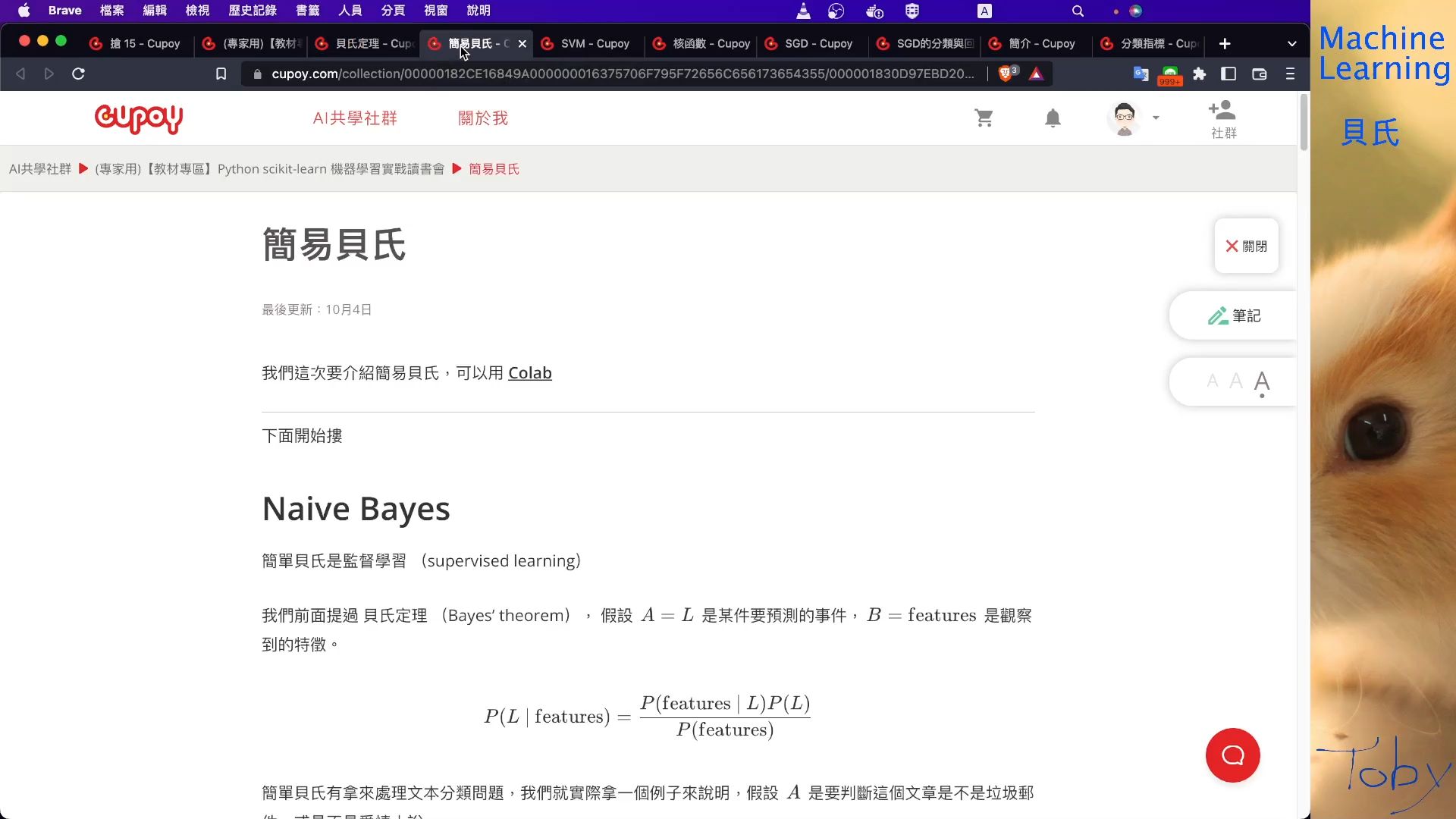
Task: Open the Google Translate extension
Action: (x=1141, y=74)
